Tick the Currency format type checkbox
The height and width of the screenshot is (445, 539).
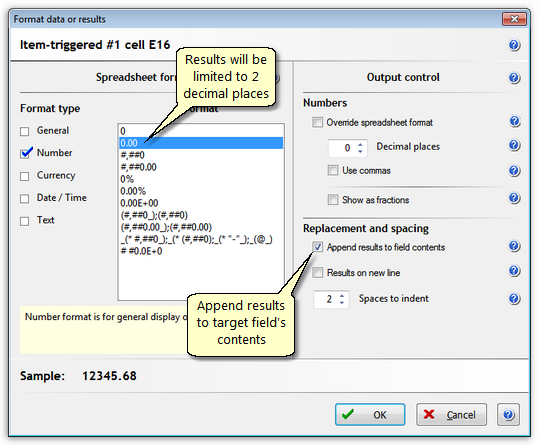(24, 176)
